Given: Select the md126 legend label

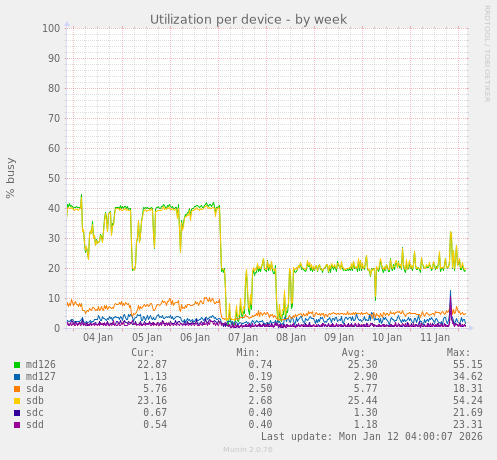Looking at the screenshot, I should [41, 365].
